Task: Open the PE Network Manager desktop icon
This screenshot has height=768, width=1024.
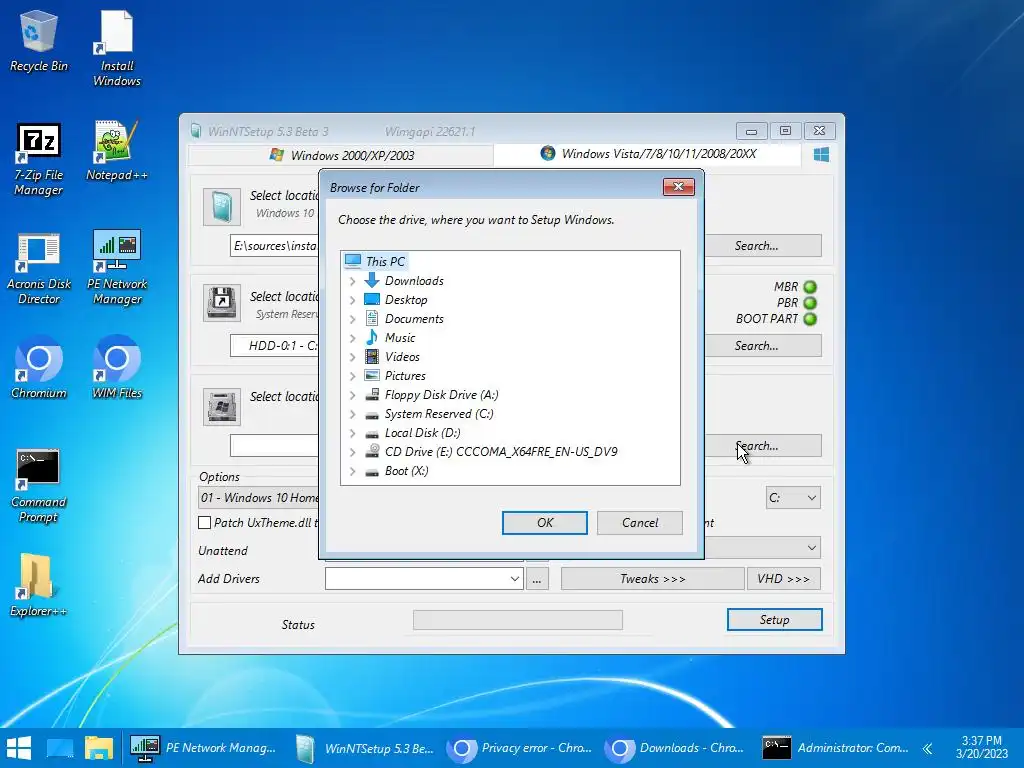Action: point(117,268)
